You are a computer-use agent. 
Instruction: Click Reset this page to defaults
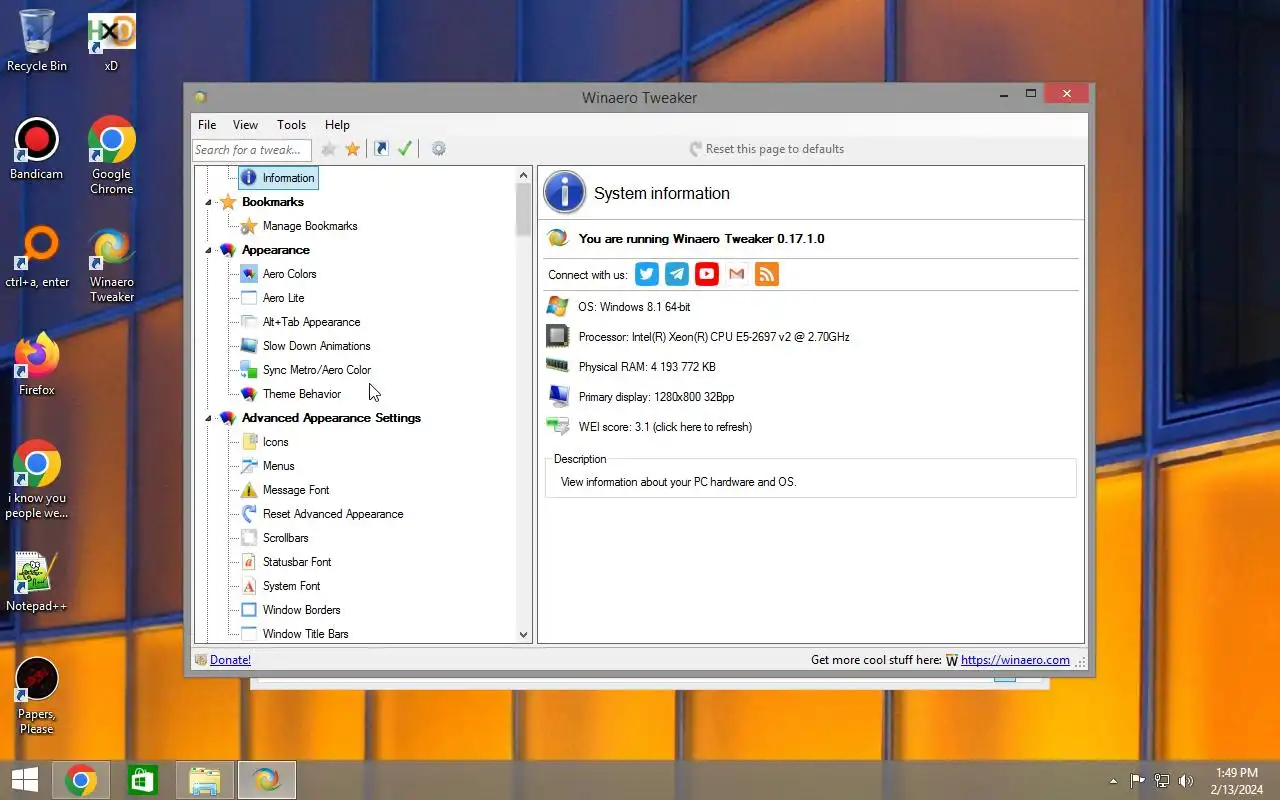coord(766,149)
